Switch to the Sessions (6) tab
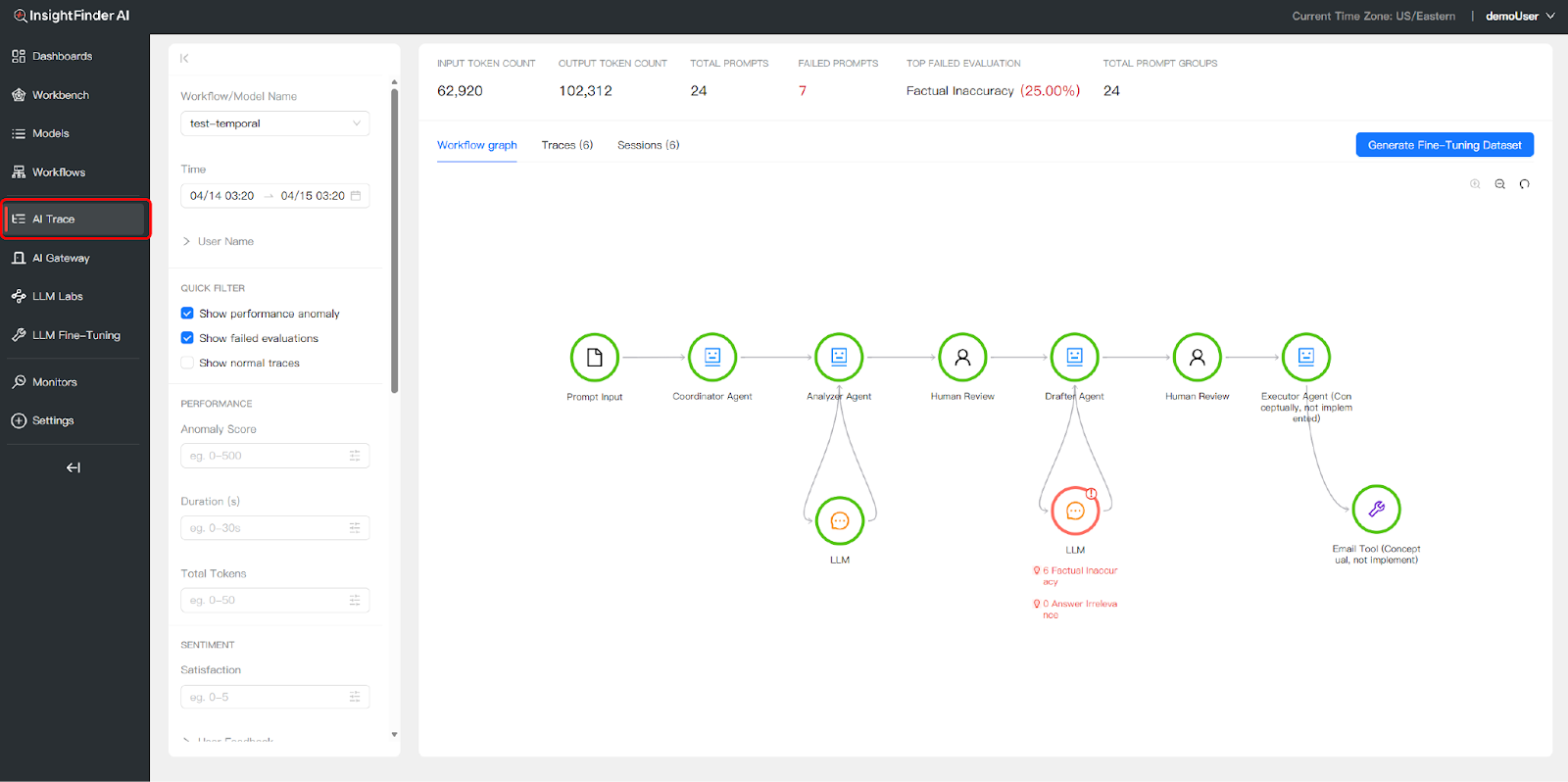This screenshot has width=1568, height=782. click(648, 145)
